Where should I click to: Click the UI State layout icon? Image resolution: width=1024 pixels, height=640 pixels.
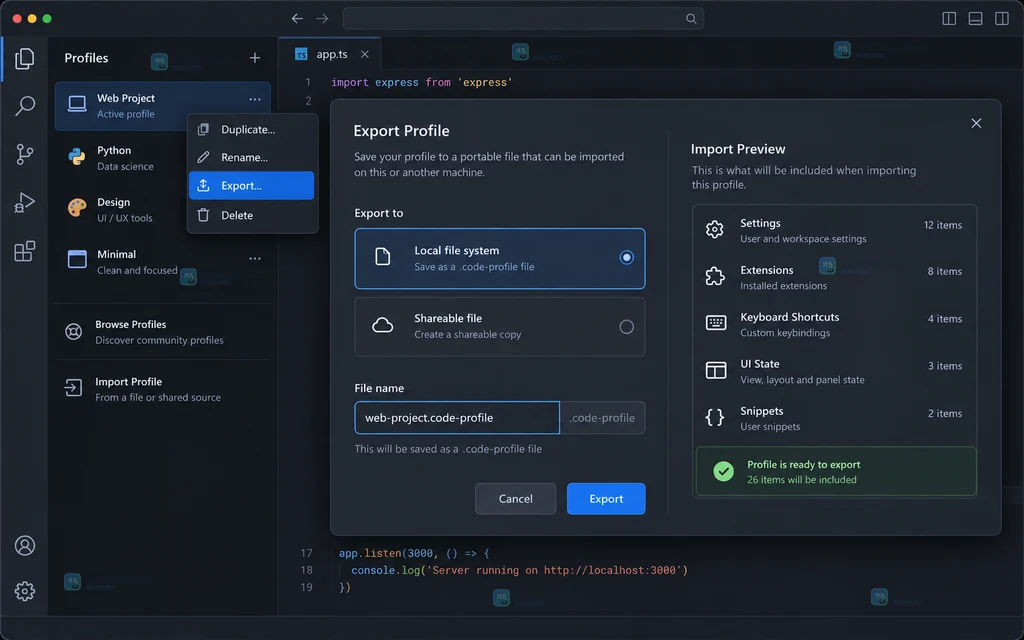tap(716, 370)
